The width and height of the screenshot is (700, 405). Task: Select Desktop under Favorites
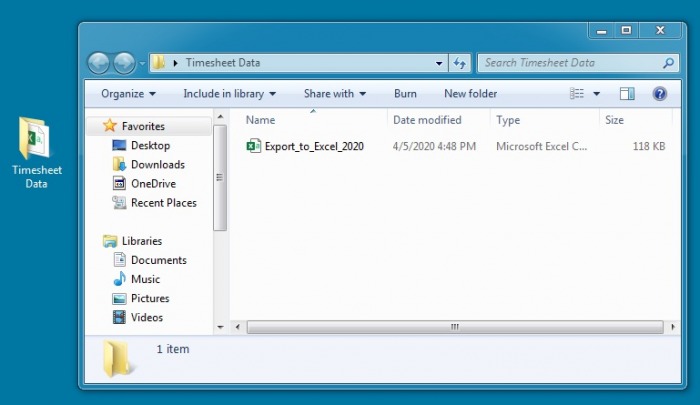(150, 146)
